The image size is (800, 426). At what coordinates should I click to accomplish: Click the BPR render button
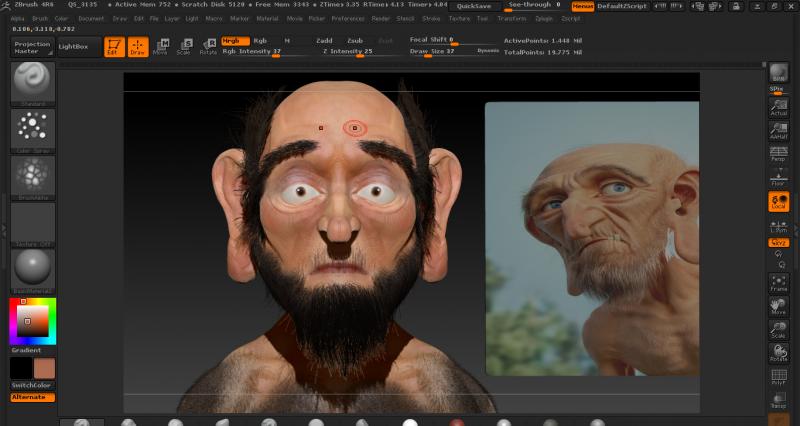pyautogui.click(x=779, y=72)
